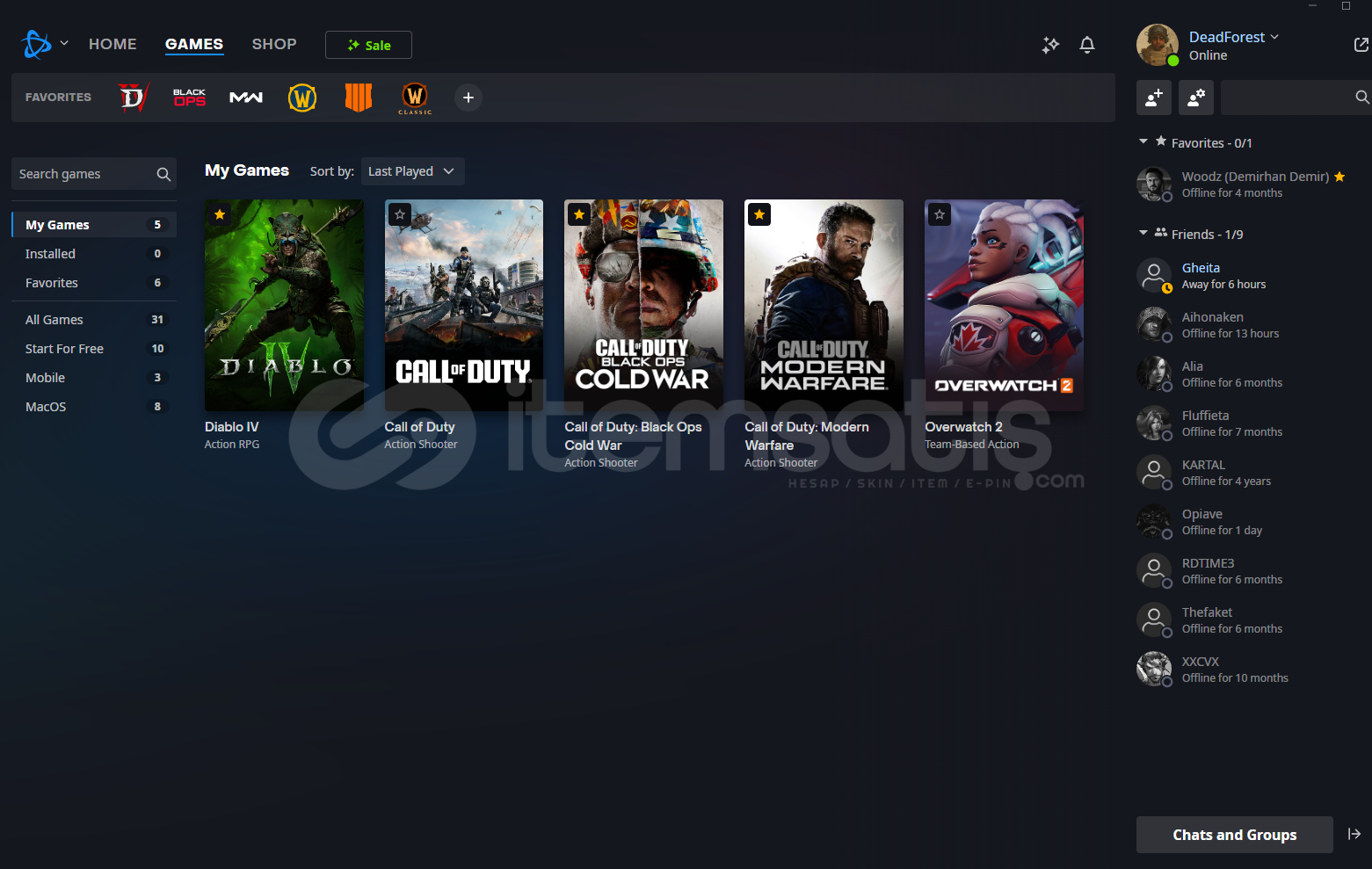
Task: Click the Overwatch 2 title link
Action: pos(963,427)
